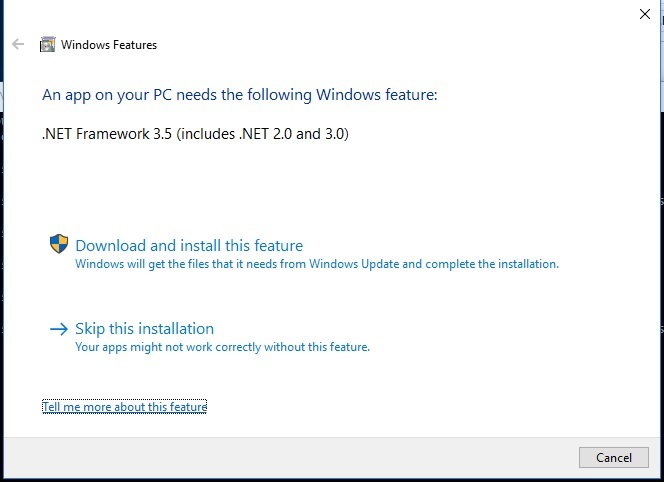This screenshot has height=482, width=664.
Task: Click the back arrow in the header
Action: pos(18,44)
